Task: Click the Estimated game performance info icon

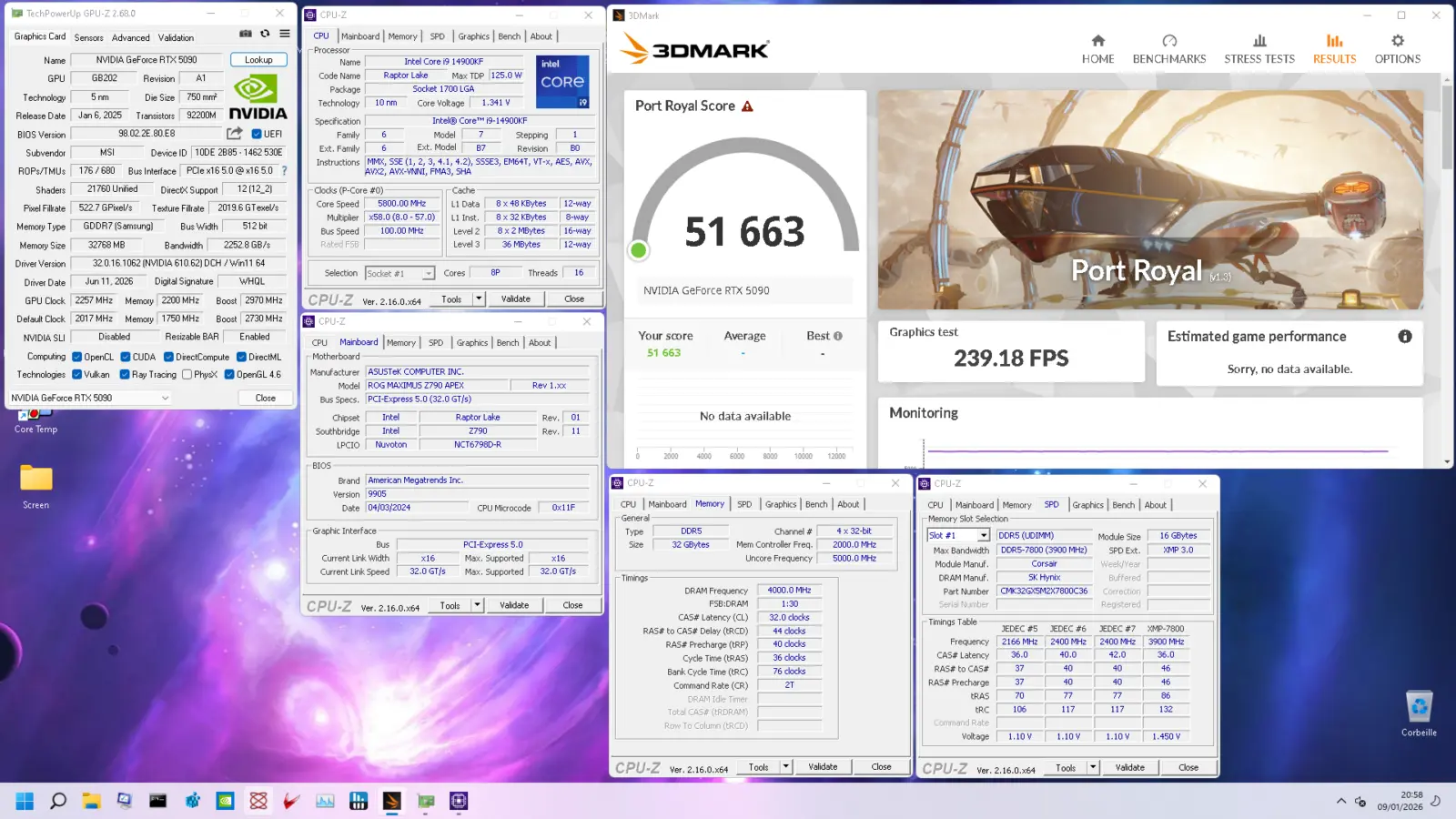Action: 1405,337
